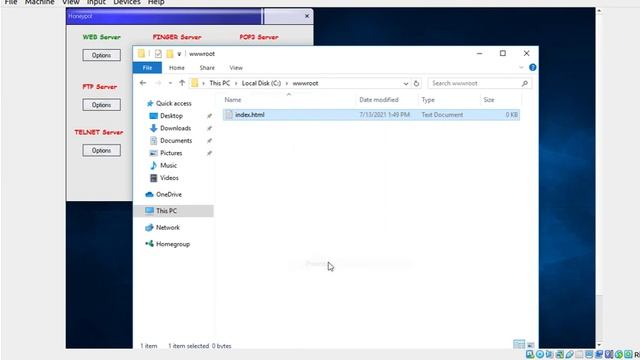Open the Help menu in VirtualBox

pos(156,2)
